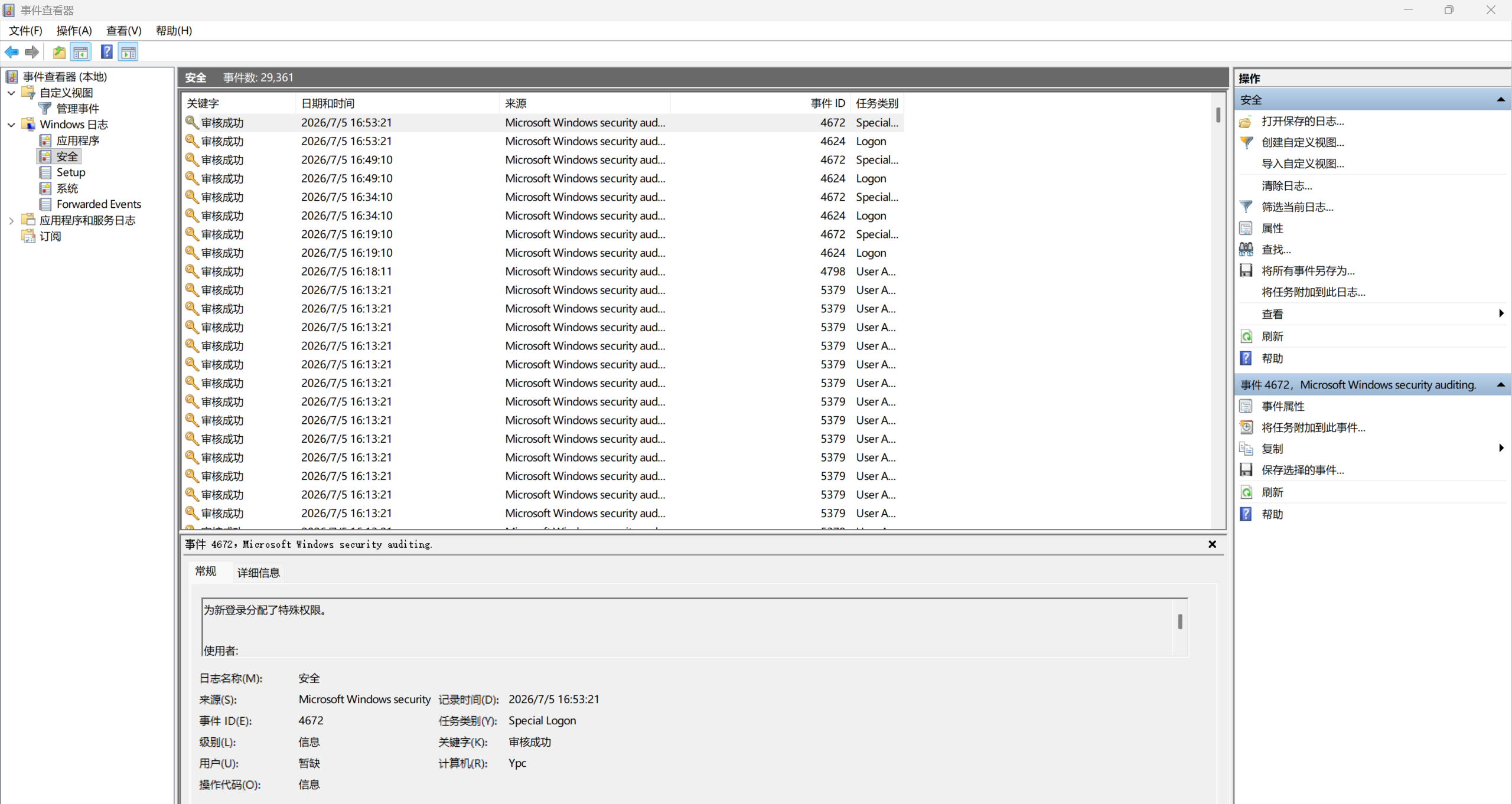This screenshot has height=804, width=1512.
Task: Click 导入自定义视图 action
Action: (1302, 164)
